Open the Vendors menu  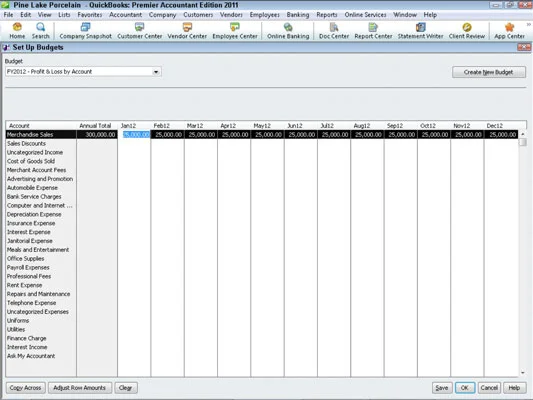coord(231,15)
